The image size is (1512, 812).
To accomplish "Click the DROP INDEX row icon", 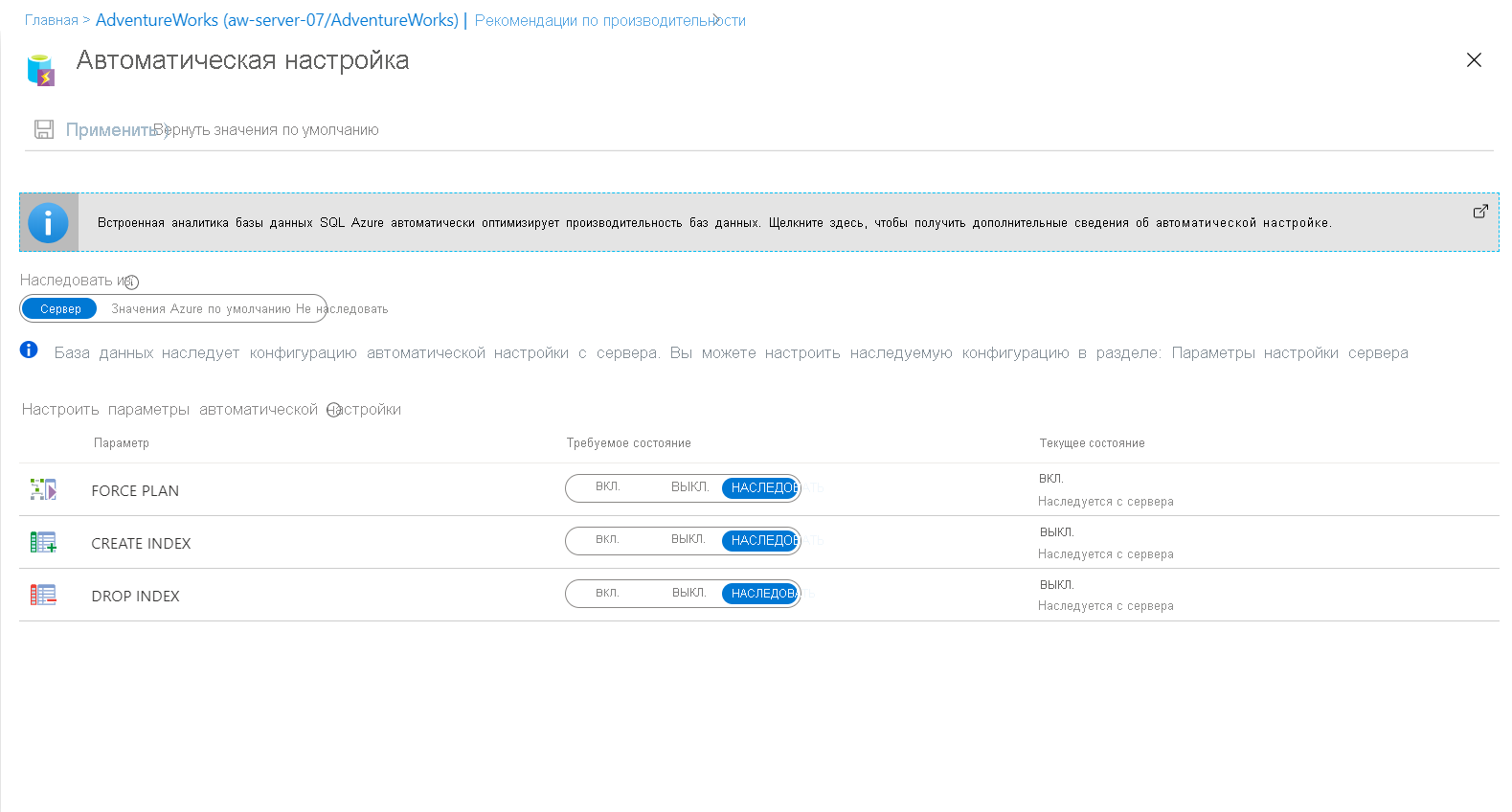I will tap(43, 595).
